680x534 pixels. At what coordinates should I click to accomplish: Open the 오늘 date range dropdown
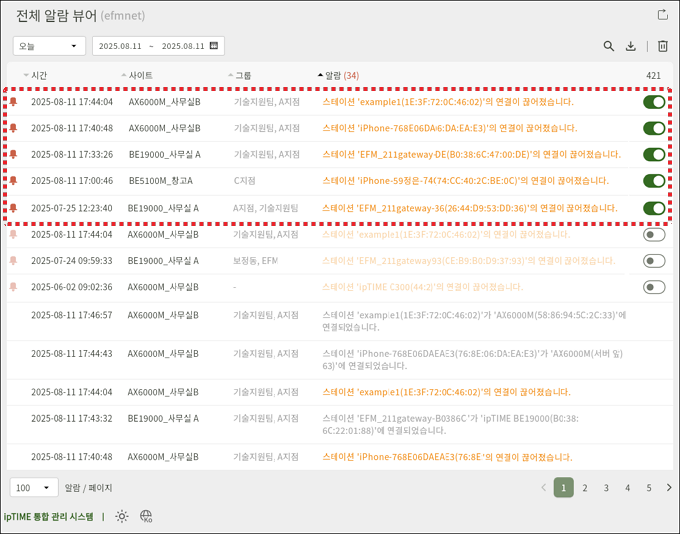tap(48, 46)
